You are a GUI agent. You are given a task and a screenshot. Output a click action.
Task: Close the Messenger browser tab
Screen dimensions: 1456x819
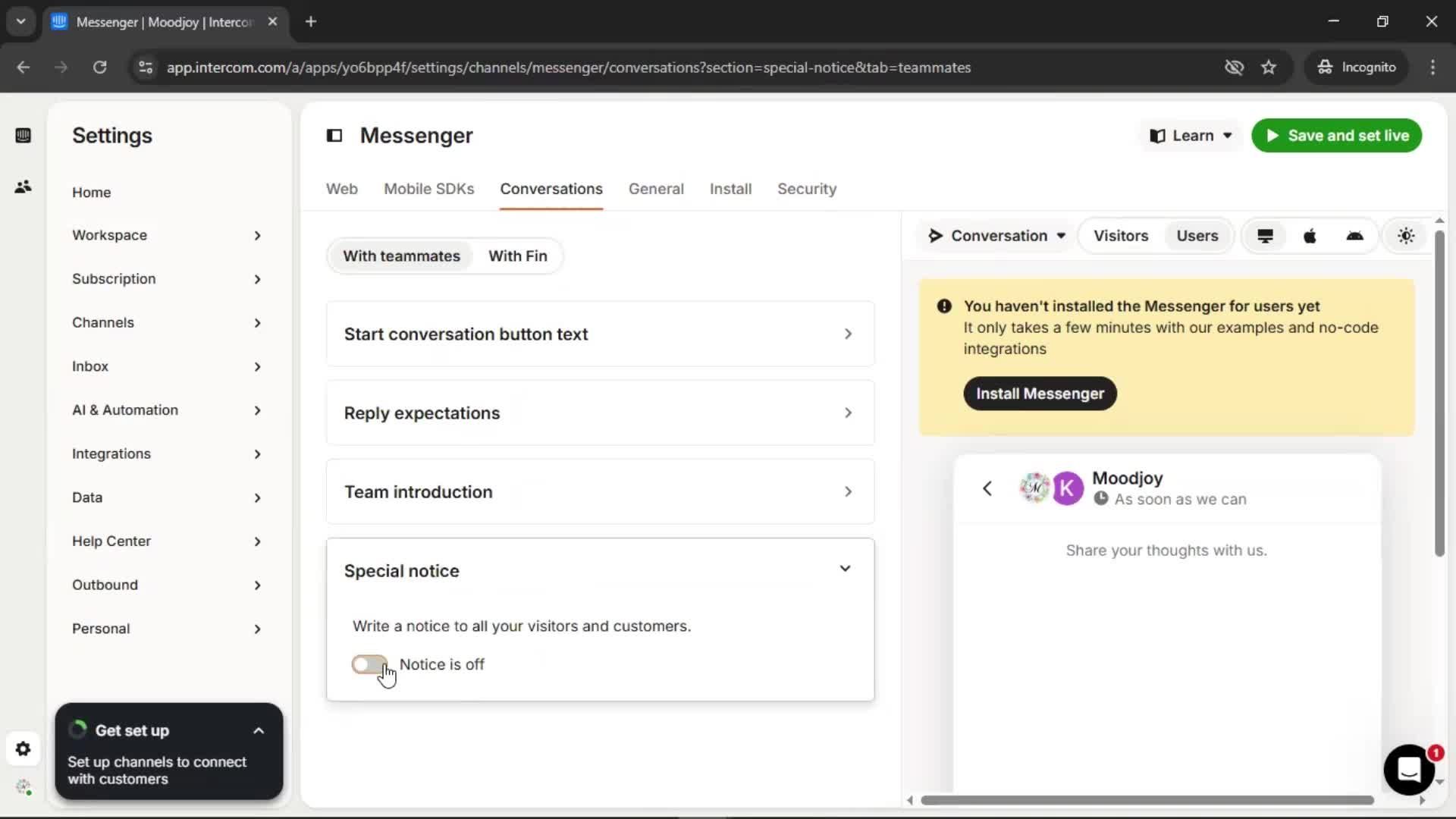coord(272,22)
